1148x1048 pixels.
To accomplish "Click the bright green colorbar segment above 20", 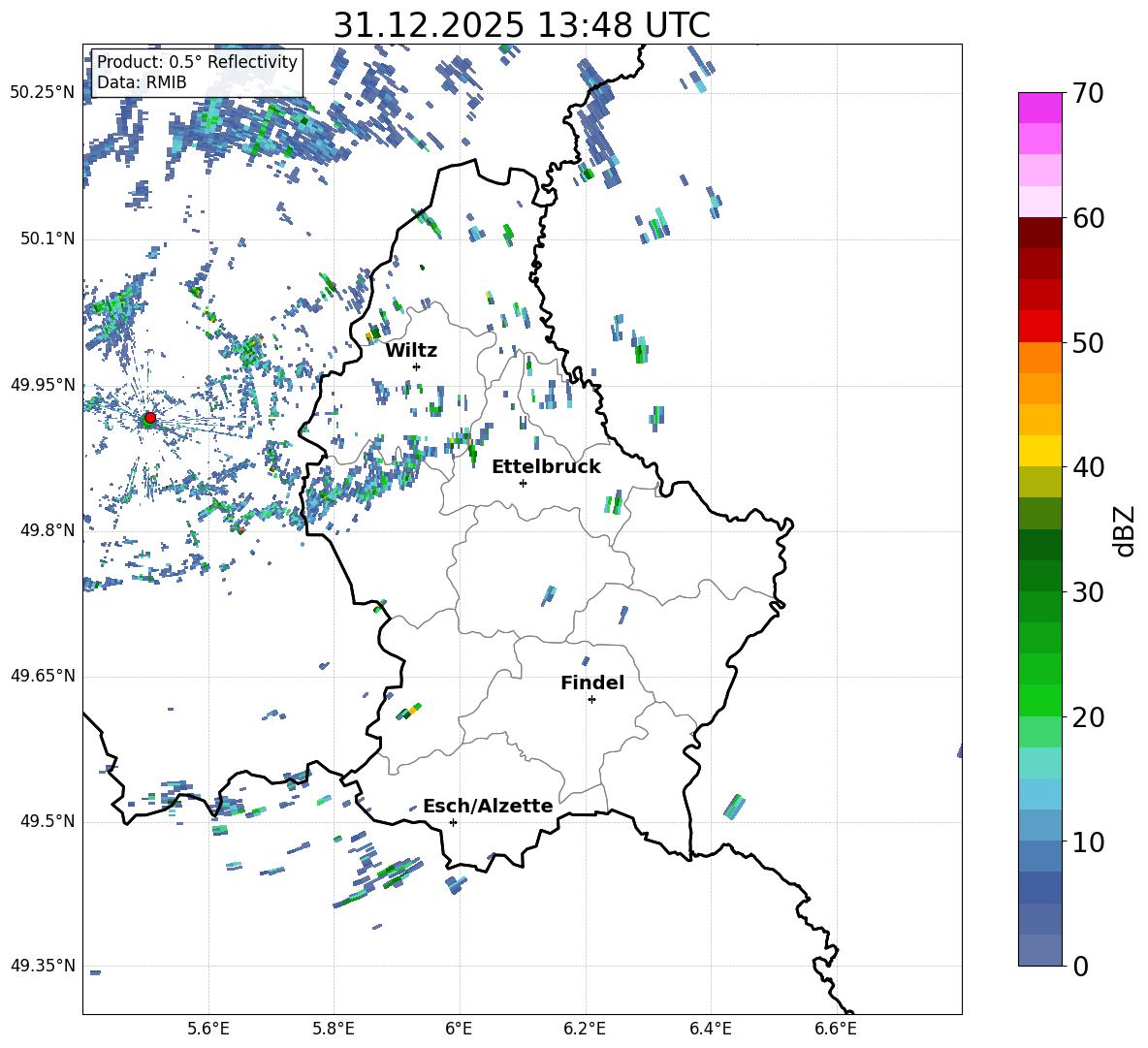I will pos(1040,700).
